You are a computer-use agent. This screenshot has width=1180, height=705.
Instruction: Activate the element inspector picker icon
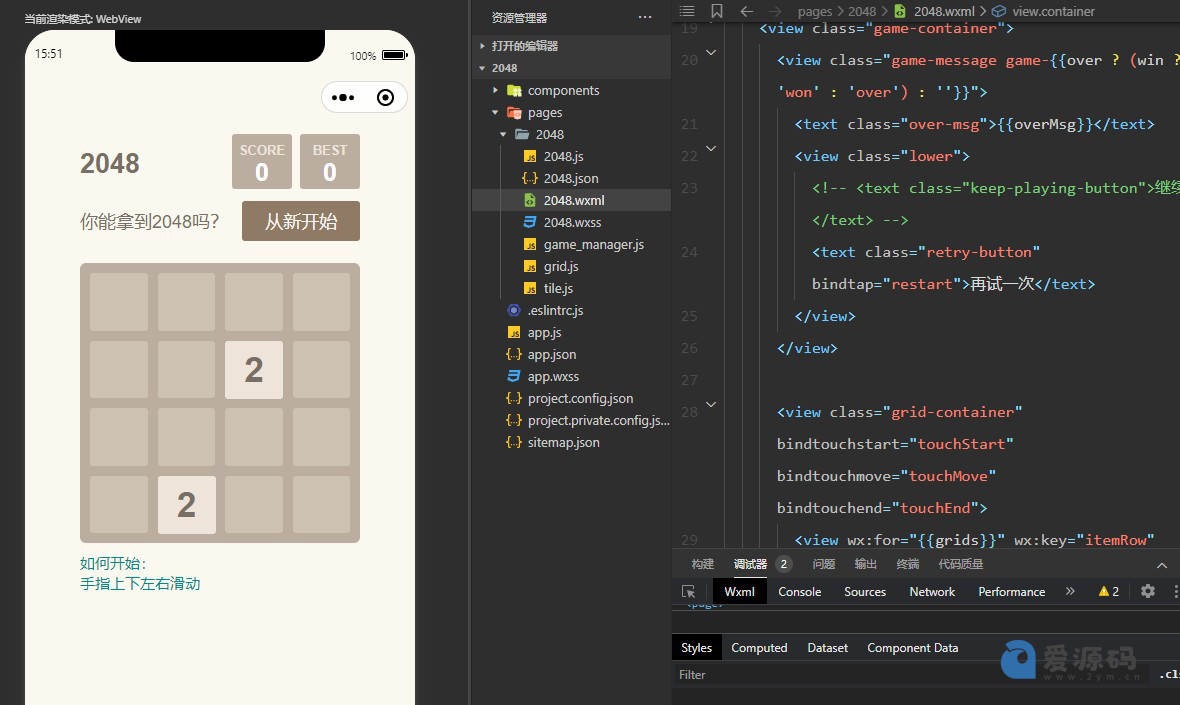point(688,591)
